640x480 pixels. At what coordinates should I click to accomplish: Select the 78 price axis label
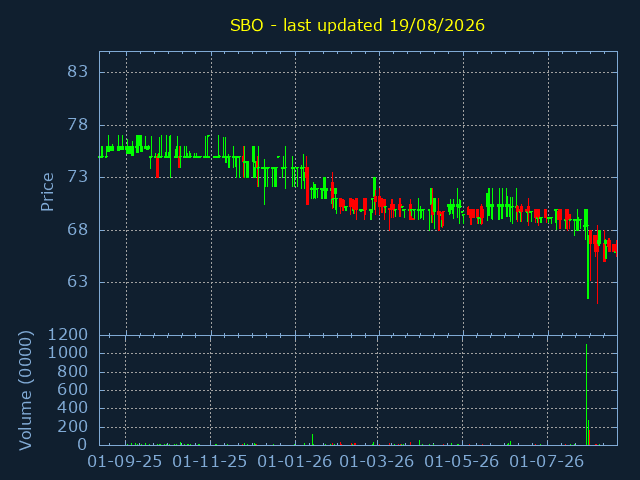[x=78, y=125]
